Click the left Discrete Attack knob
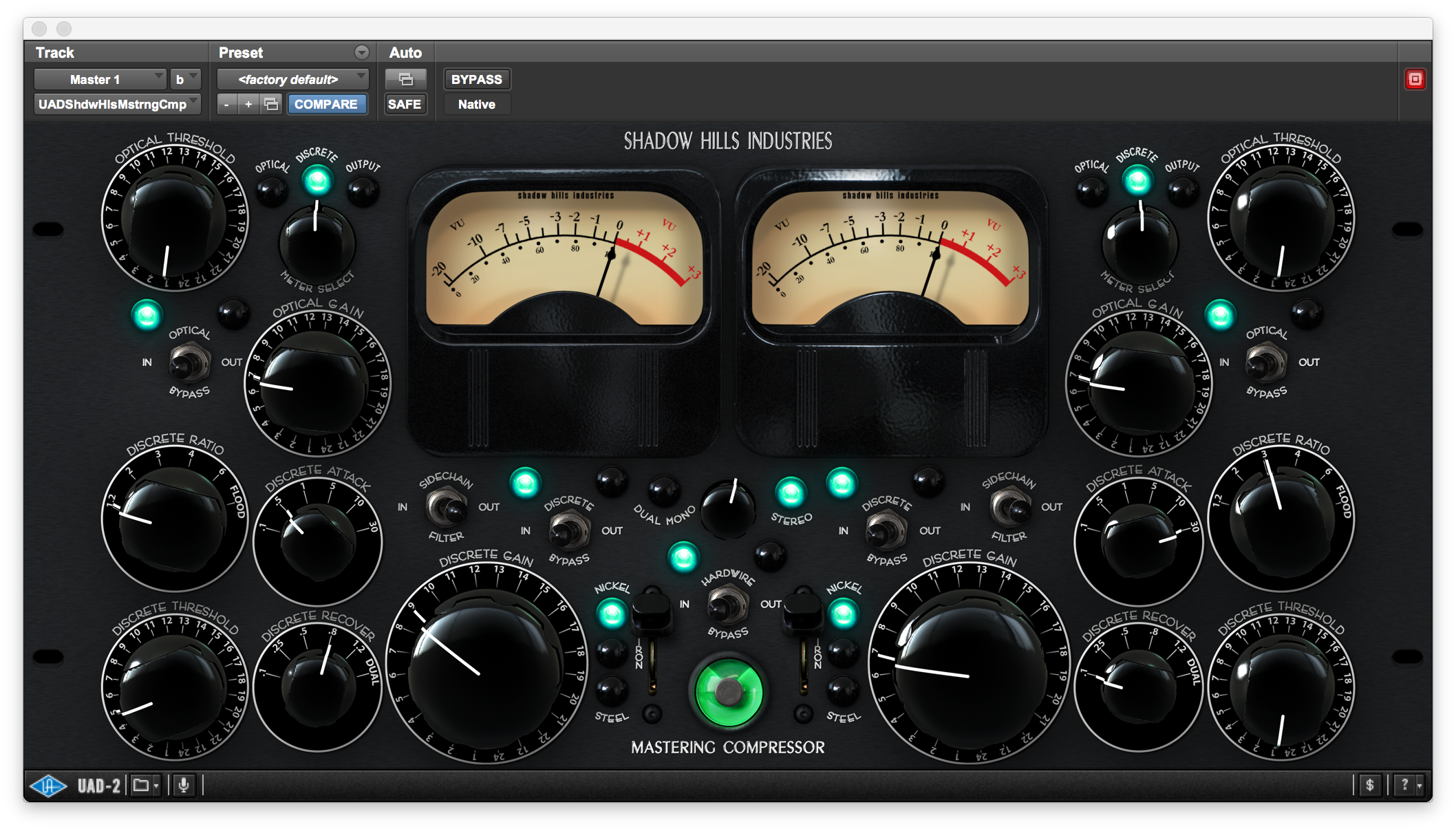 click(x=317, y=542)
